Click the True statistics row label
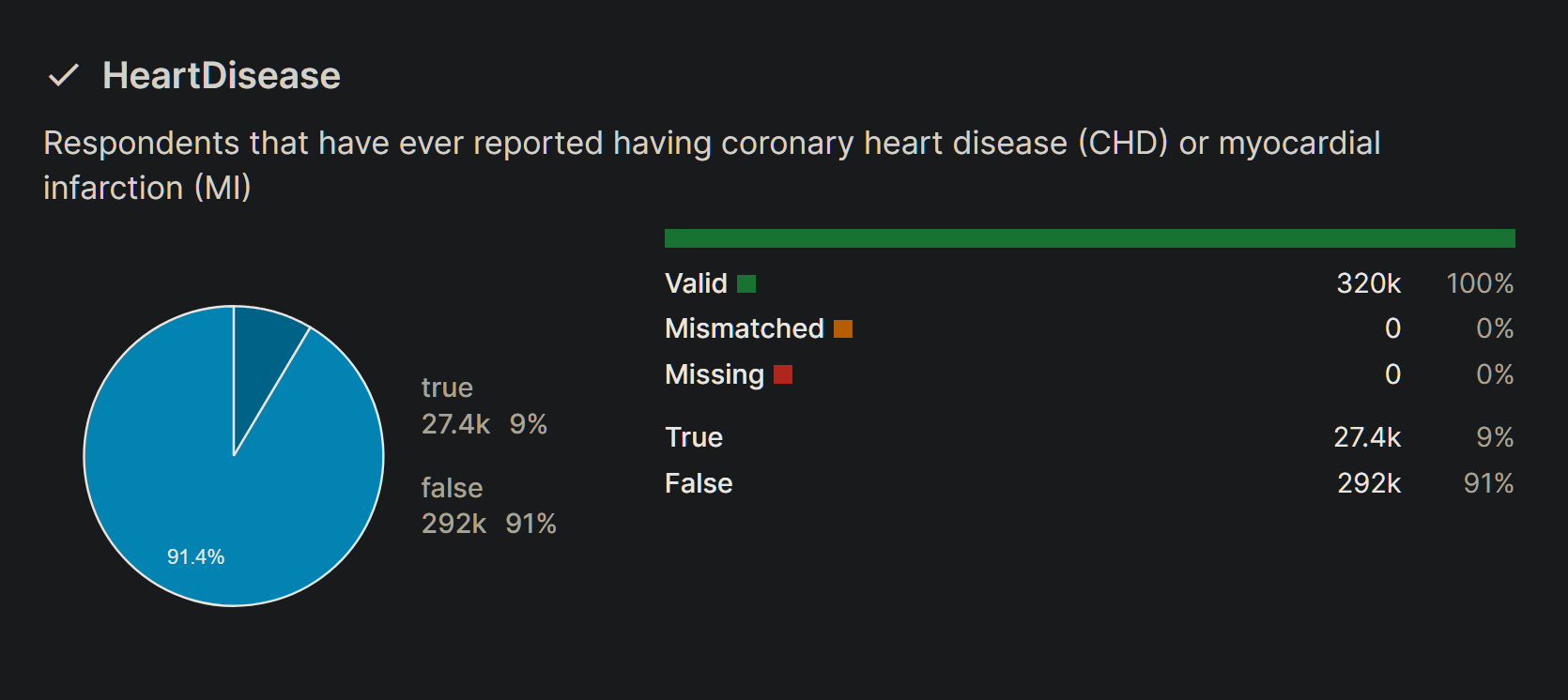1568x700 pixels. 694,437
